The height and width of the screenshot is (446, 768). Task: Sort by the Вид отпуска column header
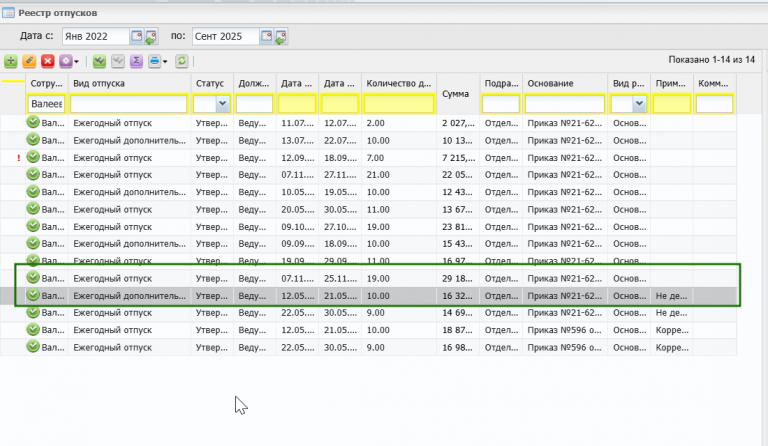click(129, 83)
